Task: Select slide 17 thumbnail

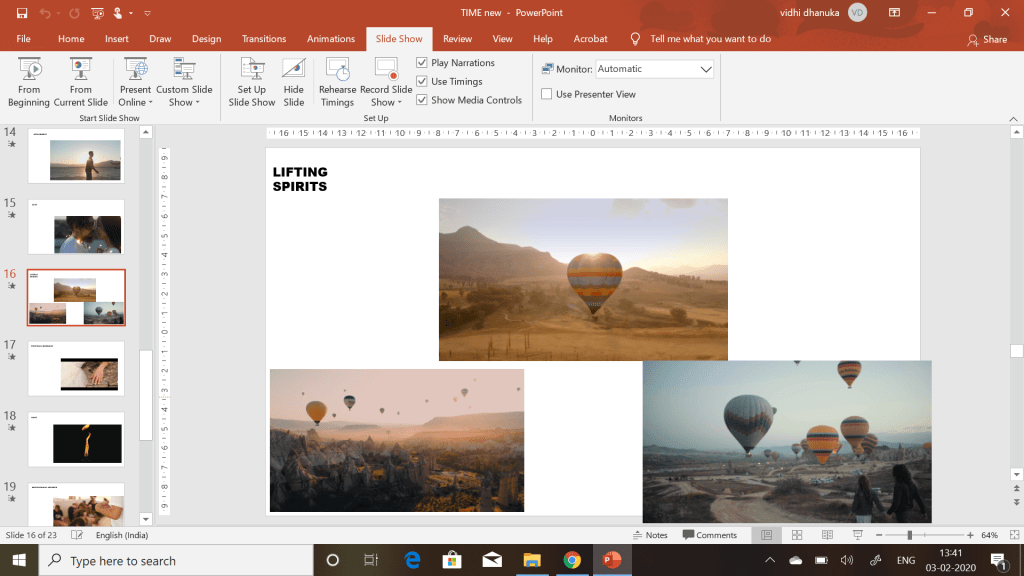Action: (77, 368)
